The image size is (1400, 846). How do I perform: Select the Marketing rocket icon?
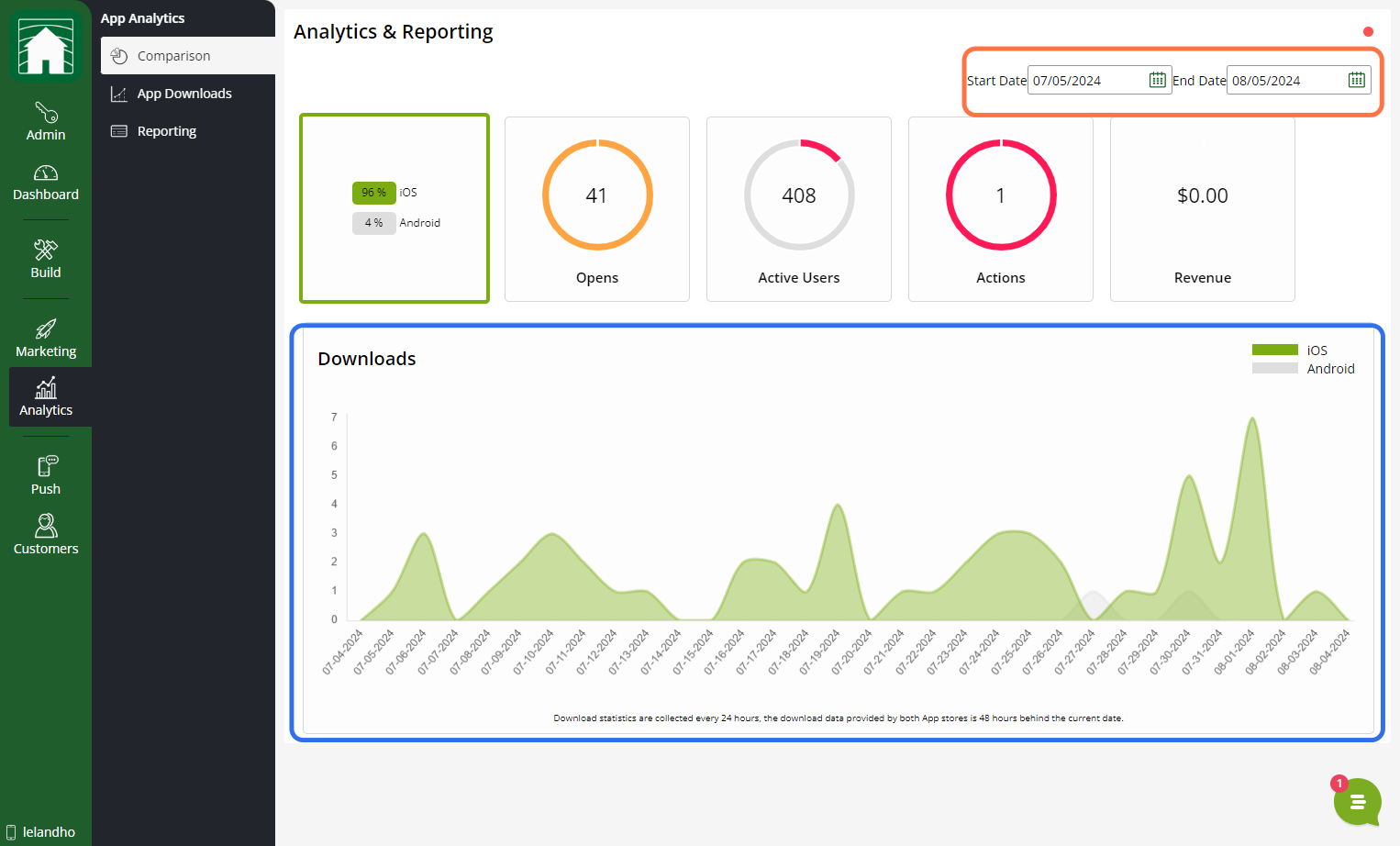pyautogui.click(x=46, y=328)
